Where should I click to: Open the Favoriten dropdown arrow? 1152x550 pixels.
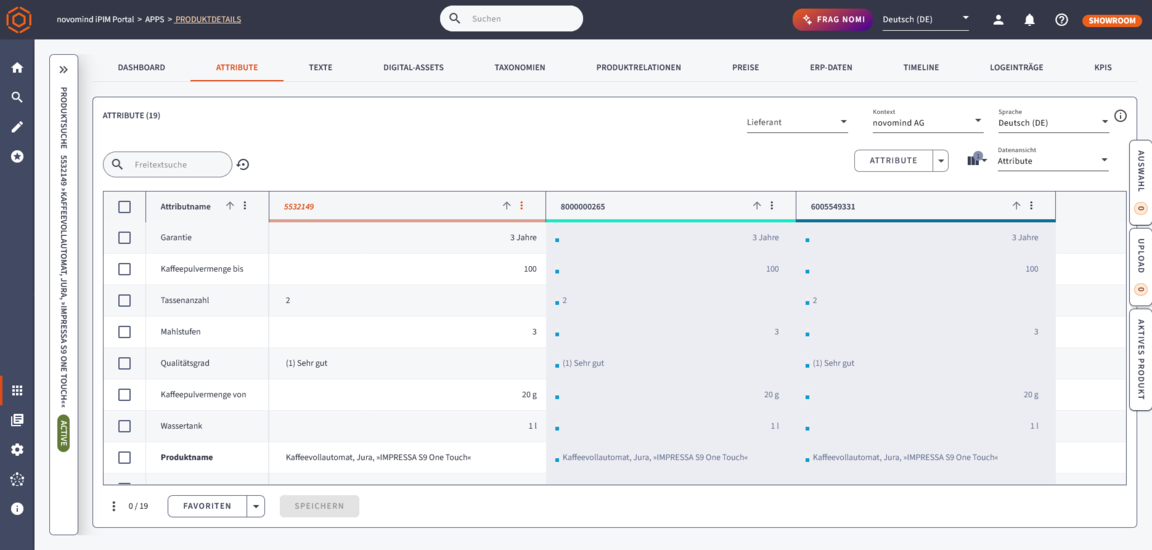(x=257, y=507)
